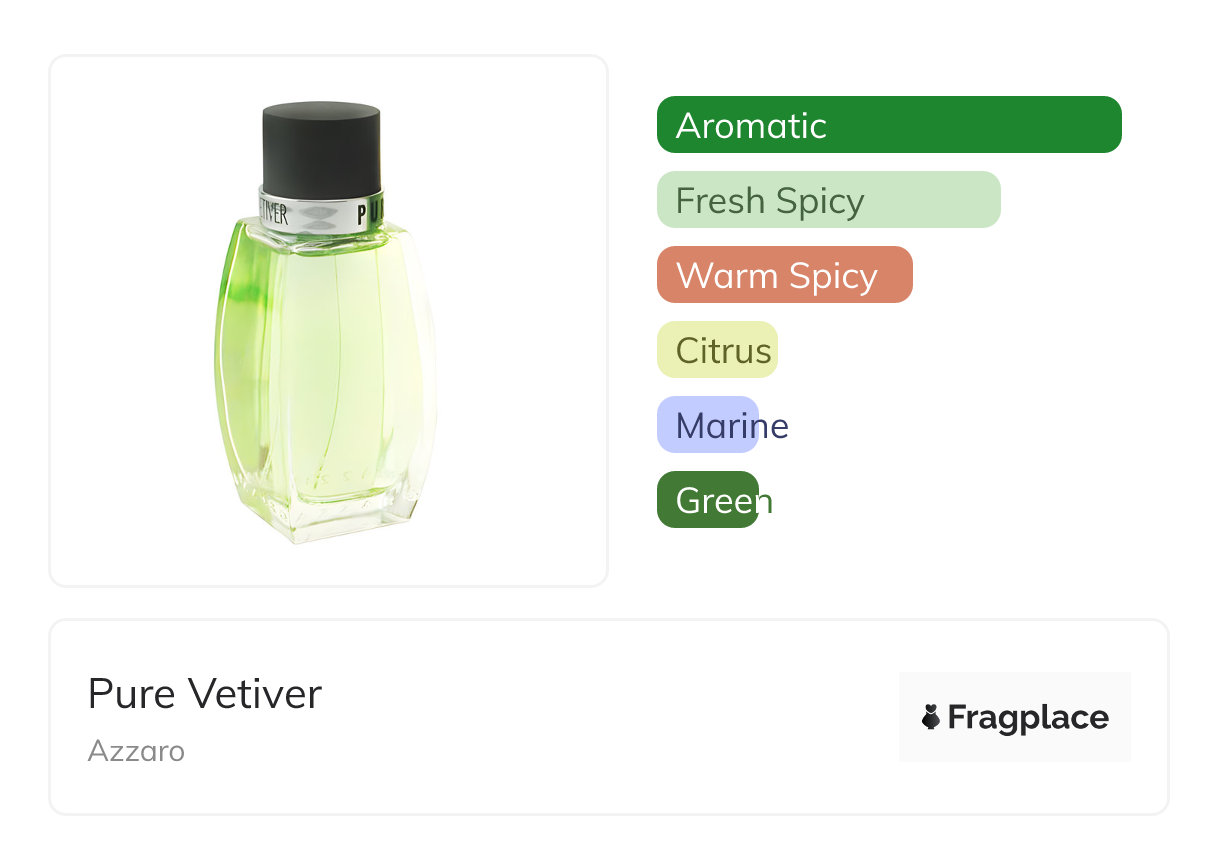Click the Fragplace wordmark text
The image size is (1218, 864).
(x=1028, y=717)
